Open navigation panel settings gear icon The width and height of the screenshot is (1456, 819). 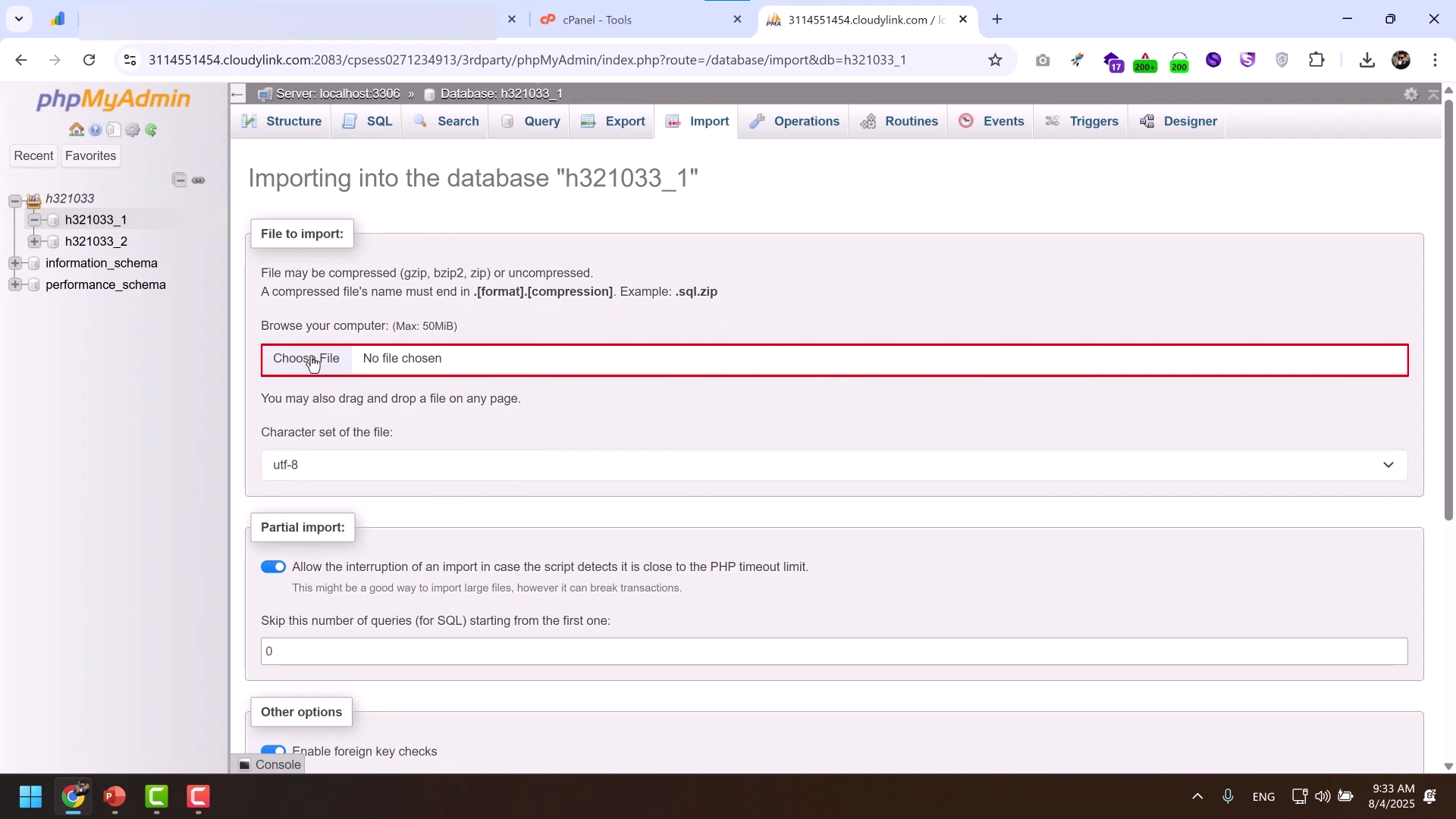pos(133,130)
